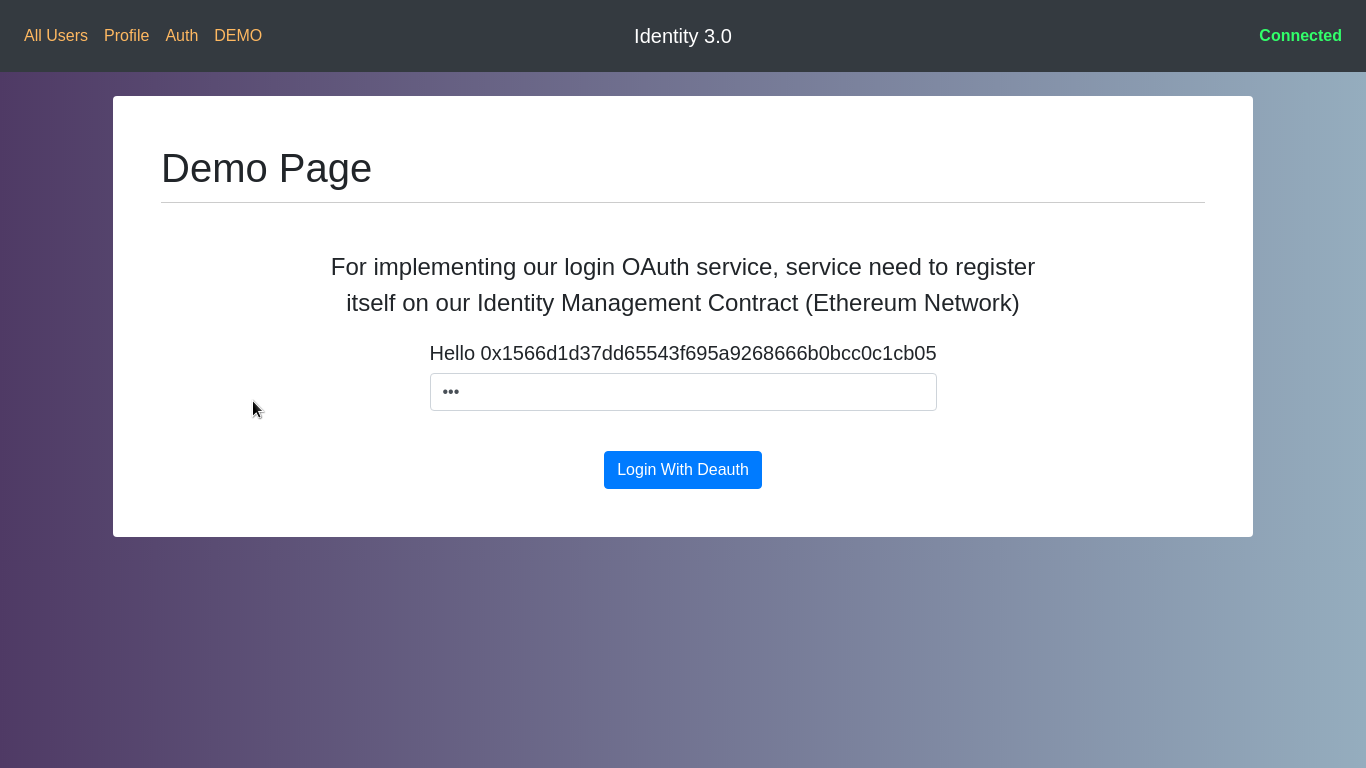
Task: Focus the masked password input field
Action: point(683,392)
